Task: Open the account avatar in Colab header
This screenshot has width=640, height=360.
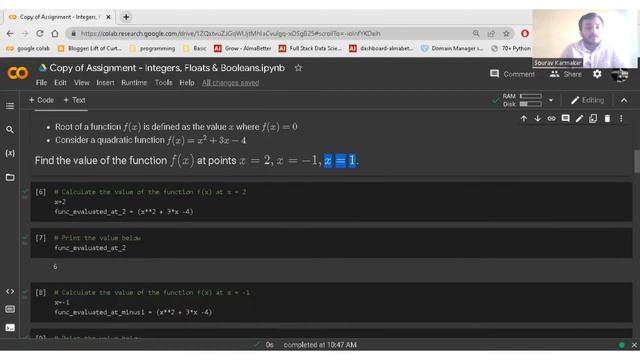Action: click(x=620, y=75)
